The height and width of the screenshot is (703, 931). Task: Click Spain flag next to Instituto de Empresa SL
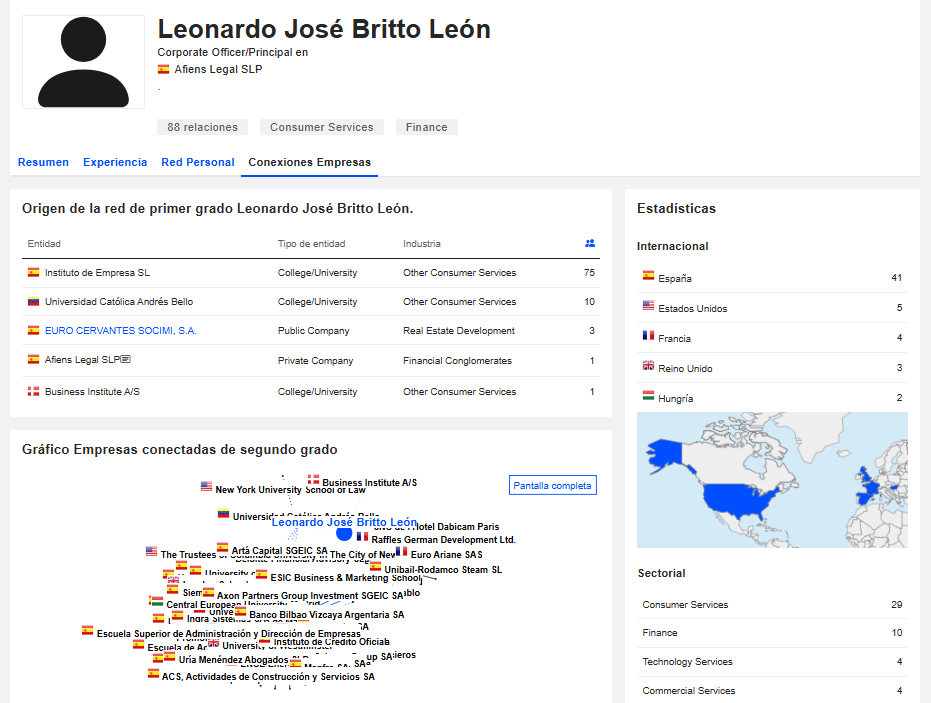(33, 272)
